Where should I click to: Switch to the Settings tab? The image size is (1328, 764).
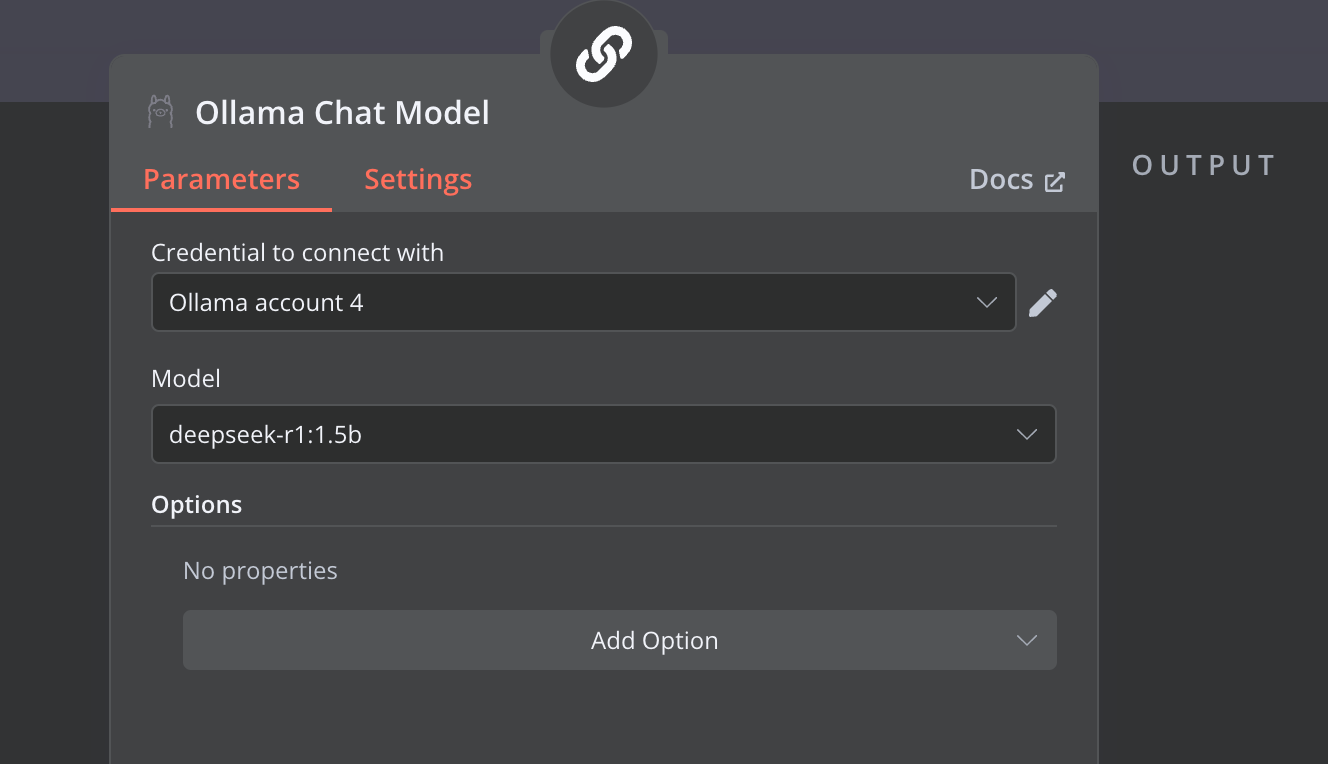click(x=418, y=180)
